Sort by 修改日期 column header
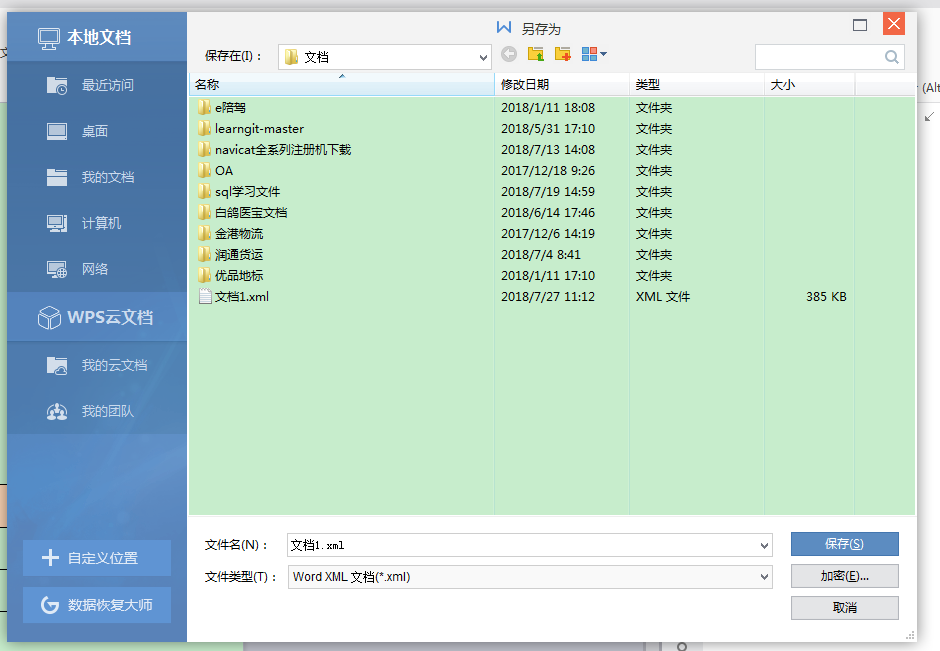Screen dimensions: 940x651 [x=562, y=85]
